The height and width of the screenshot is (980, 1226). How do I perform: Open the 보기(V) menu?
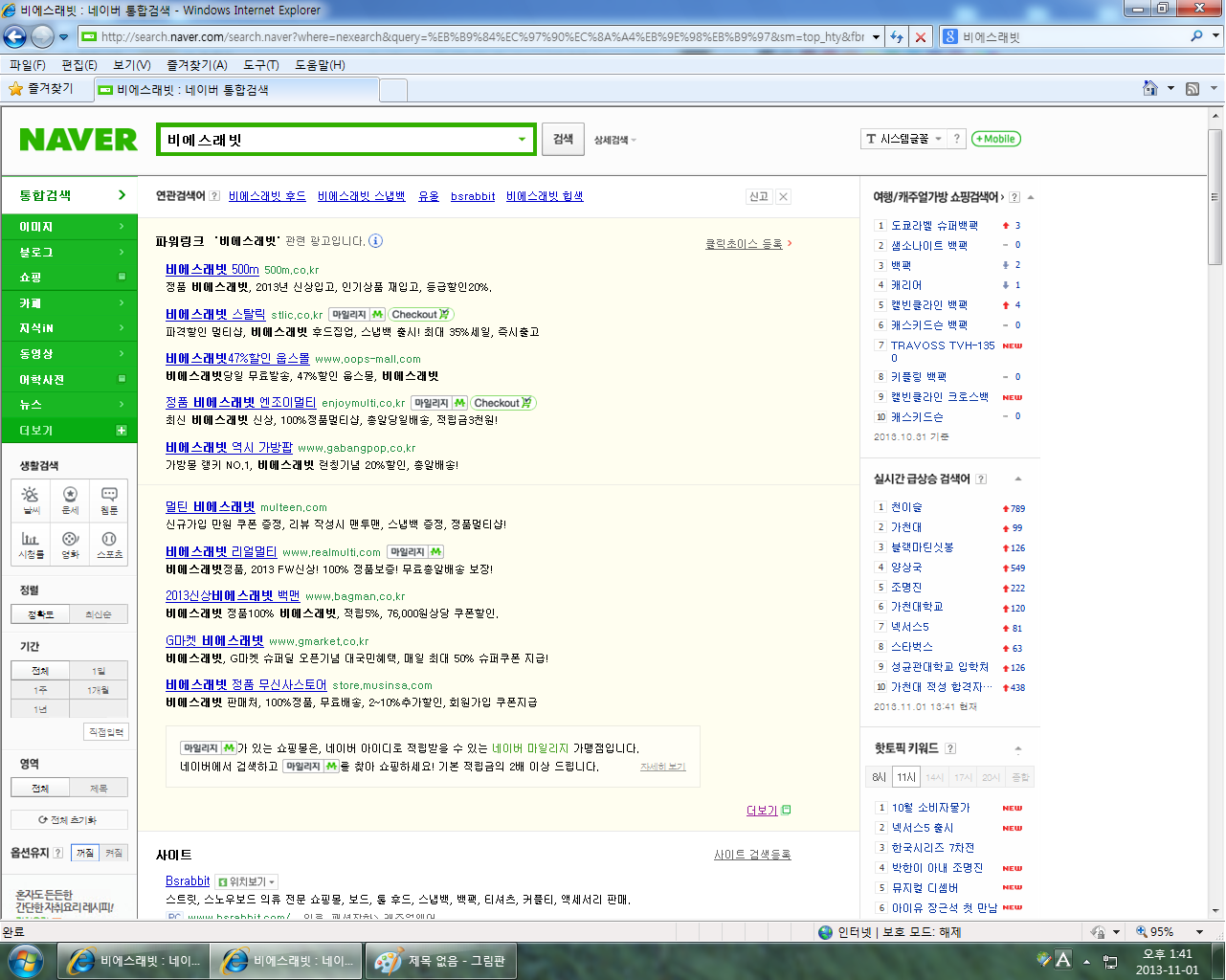tap(132, 65)
